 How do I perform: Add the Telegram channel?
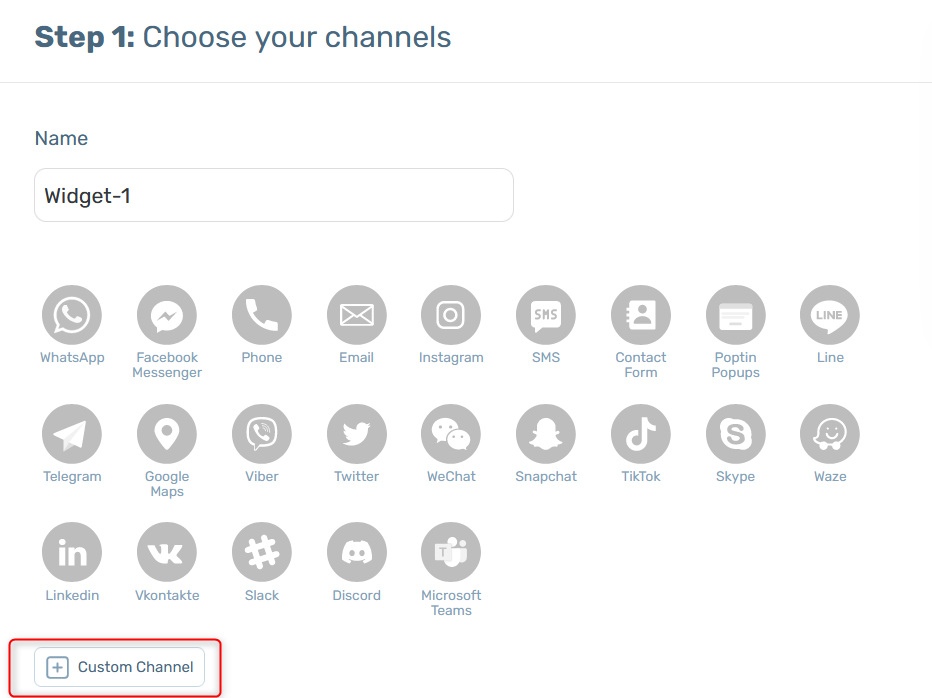(72, 434)
